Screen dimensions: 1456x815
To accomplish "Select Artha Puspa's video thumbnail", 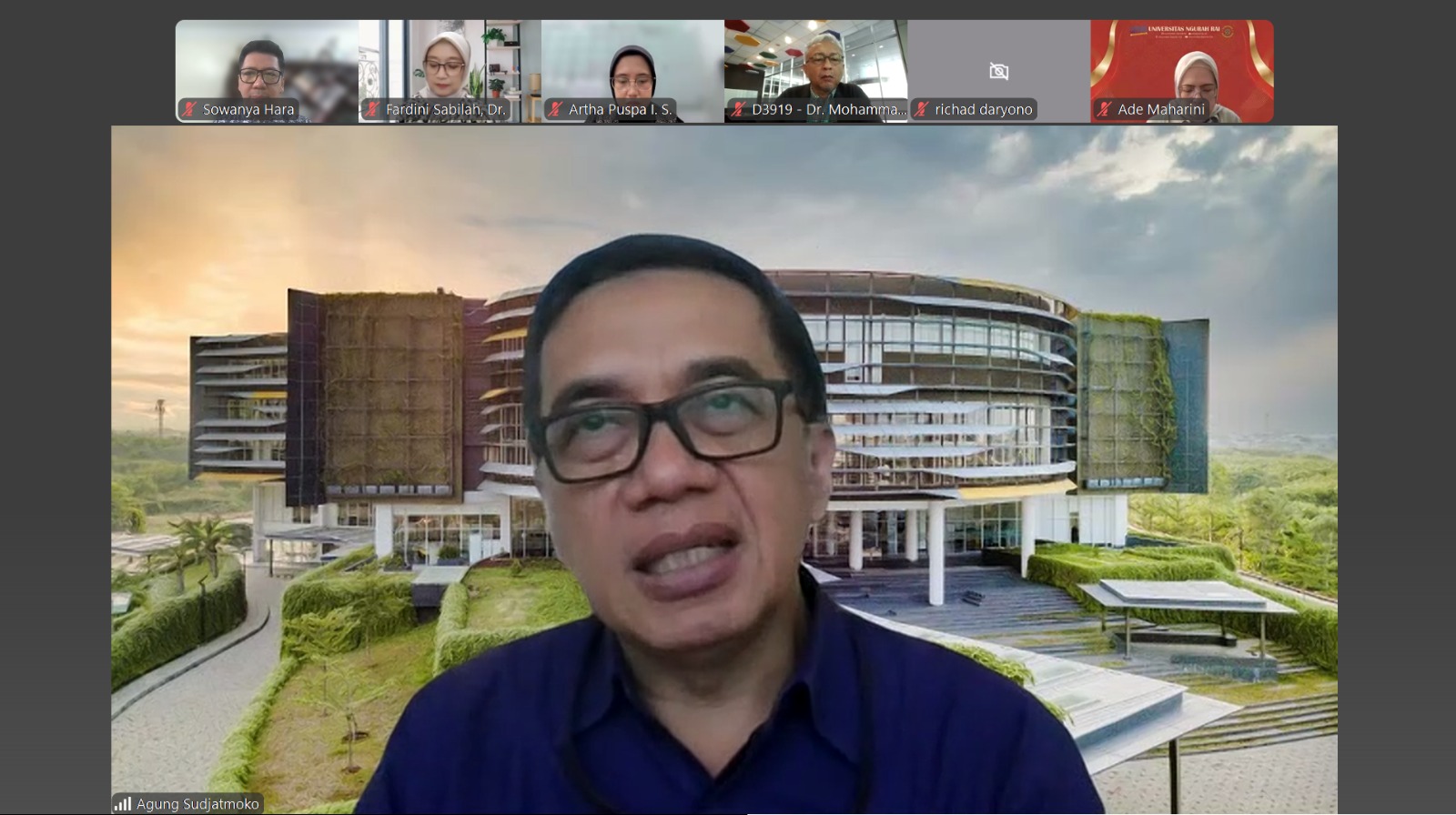I will coord(632,71).
